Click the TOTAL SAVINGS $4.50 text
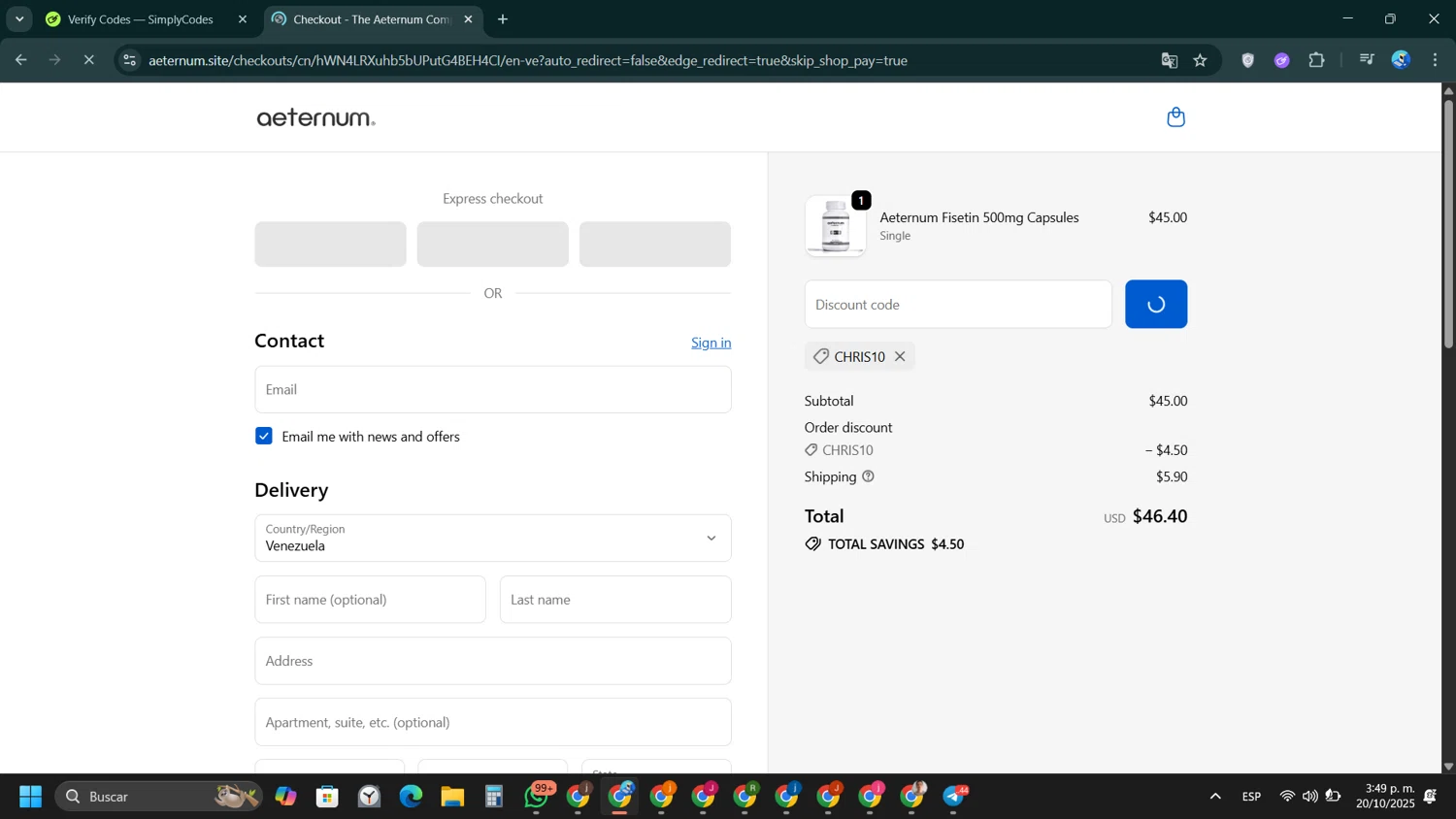Viewport: 1456px width, 819px height. pyautogui.click(x=896, y=544)
